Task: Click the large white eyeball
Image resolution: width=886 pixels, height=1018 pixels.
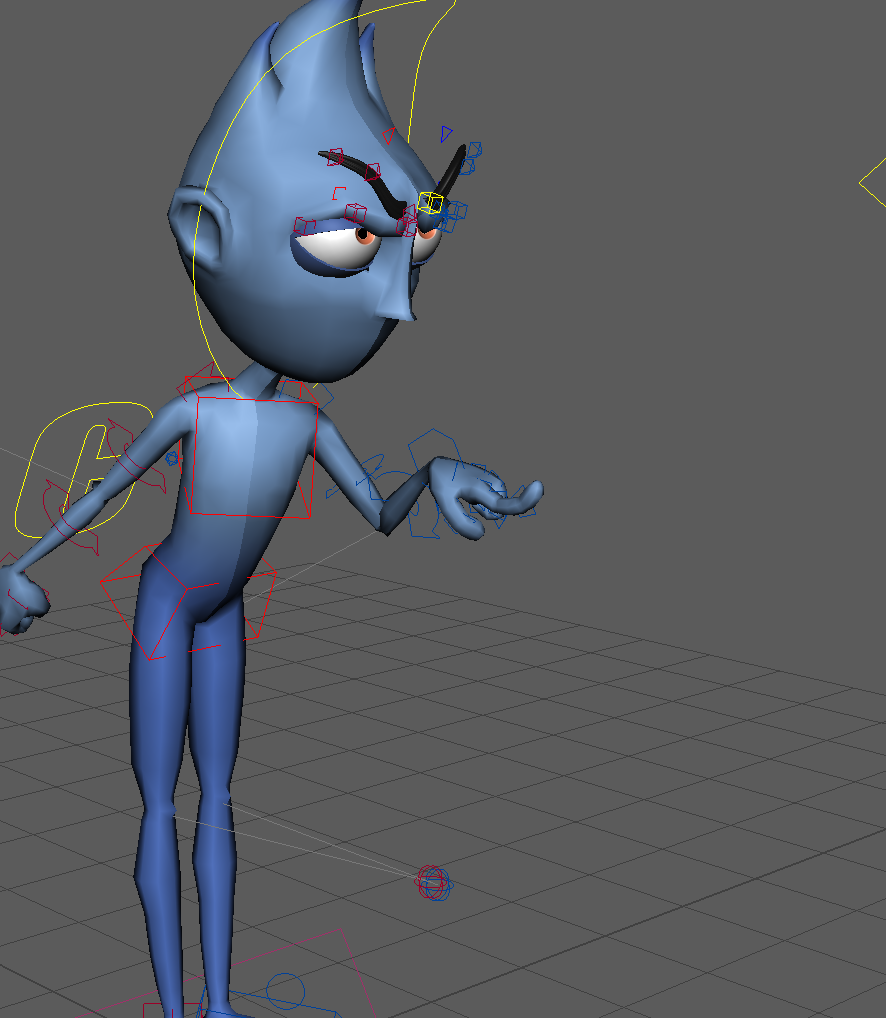Action: [338, 248]
